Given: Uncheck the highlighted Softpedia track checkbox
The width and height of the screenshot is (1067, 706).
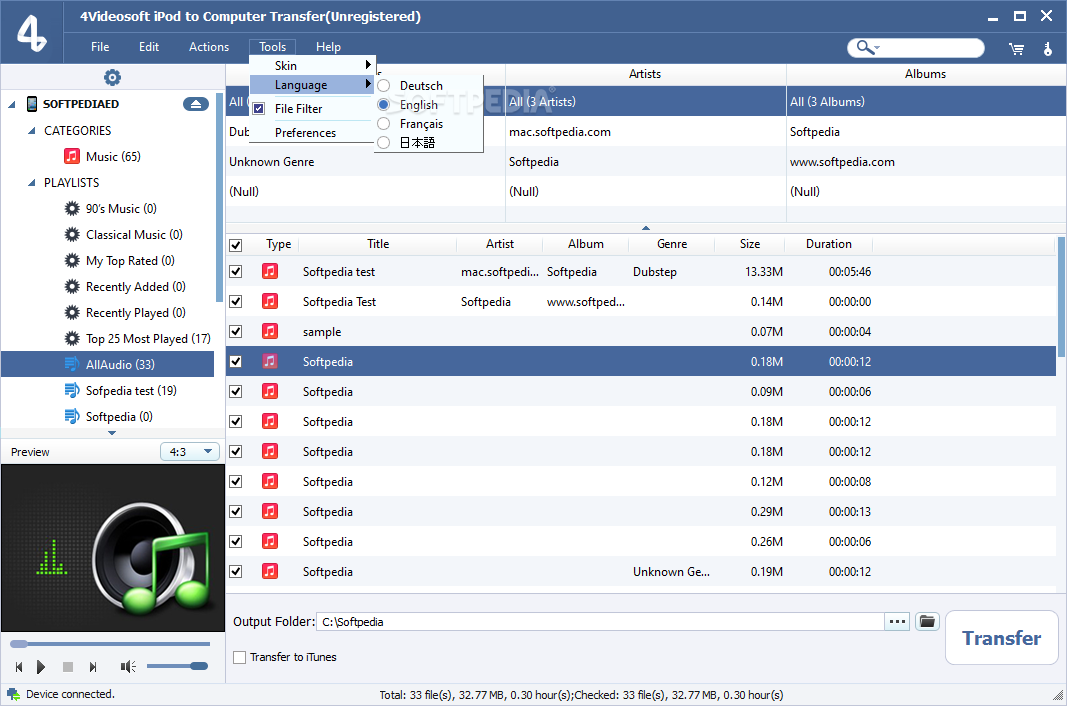Looking at the screenshot, I should (x=235, y=362).
